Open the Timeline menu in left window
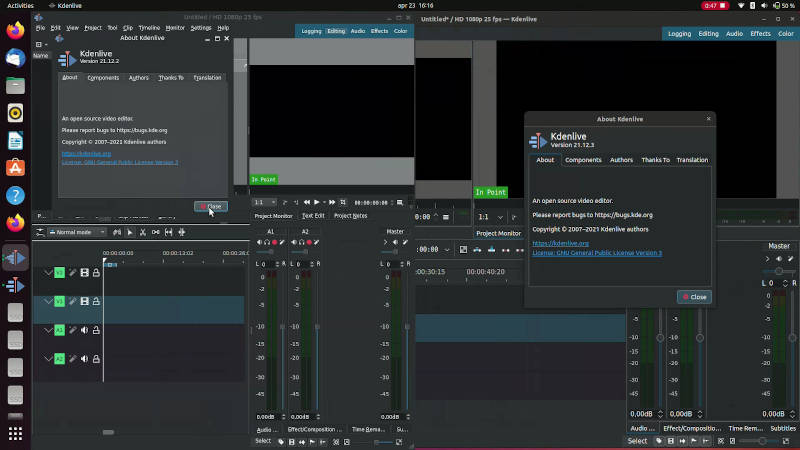Viewport: 800px width, 450px height. pyautogui.click(x=149, y=28)
